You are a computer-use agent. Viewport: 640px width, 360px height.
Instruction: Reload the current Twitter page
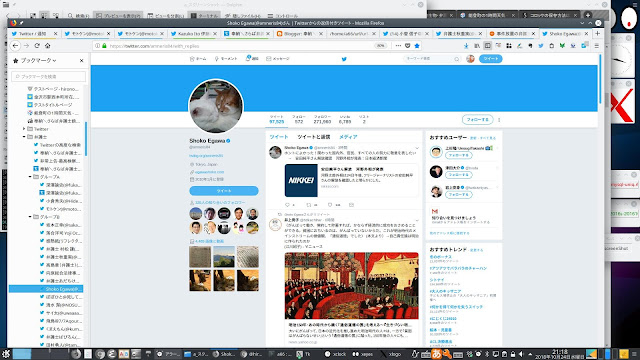(x=37, y=46)
